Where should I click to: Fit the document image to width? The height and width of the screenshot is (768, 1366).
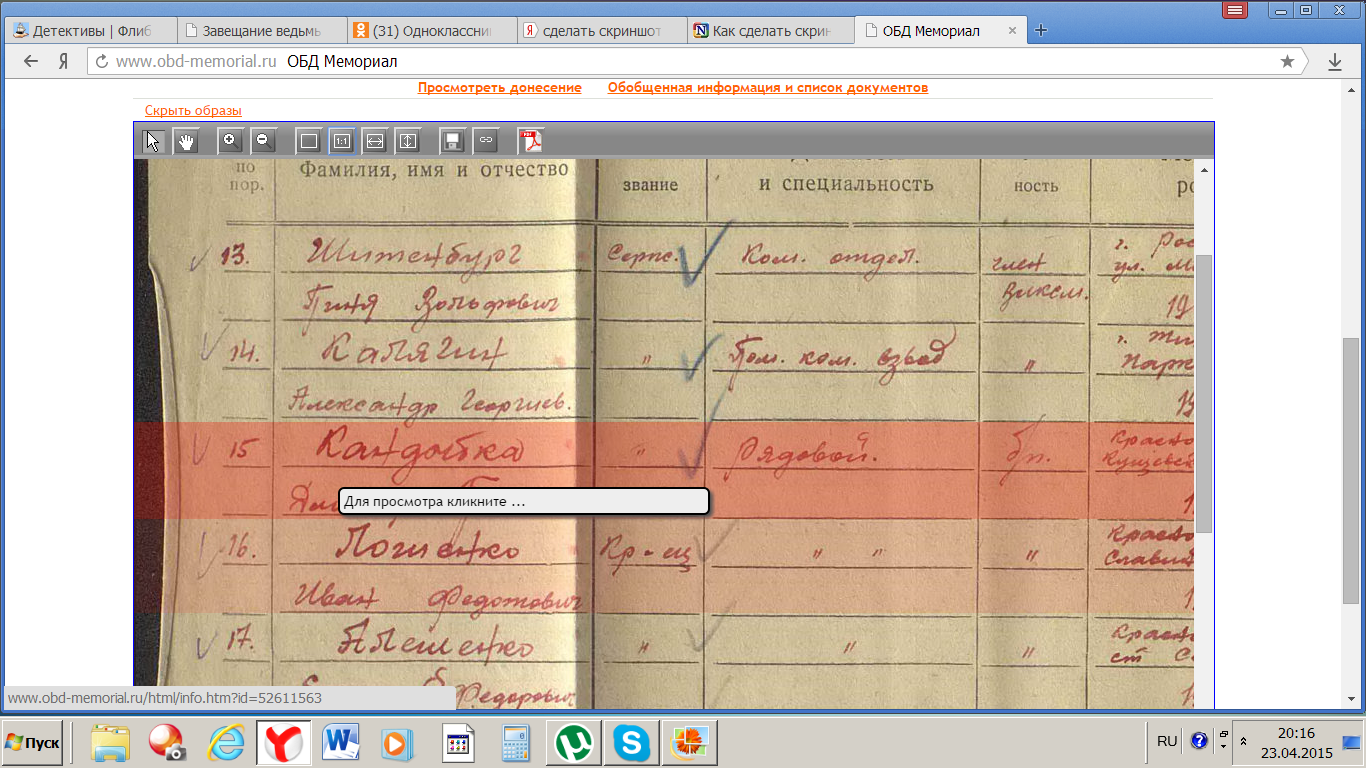click(x=374, y=141)
